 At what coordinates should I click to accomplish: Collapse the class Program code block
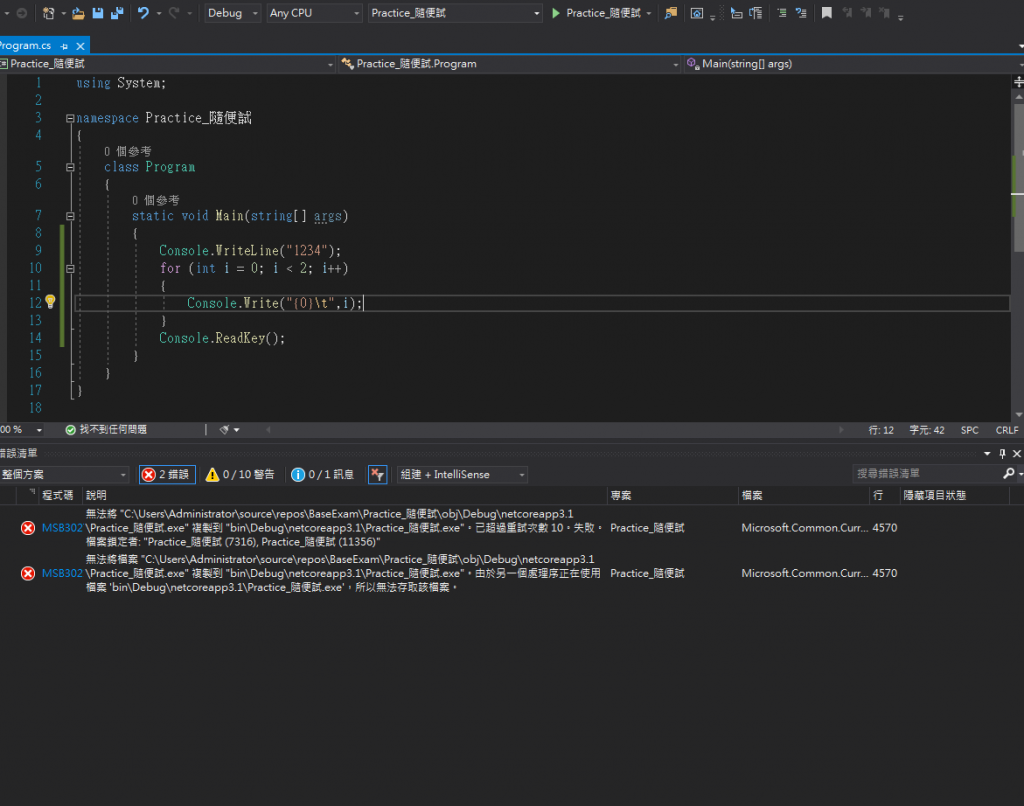70,167
